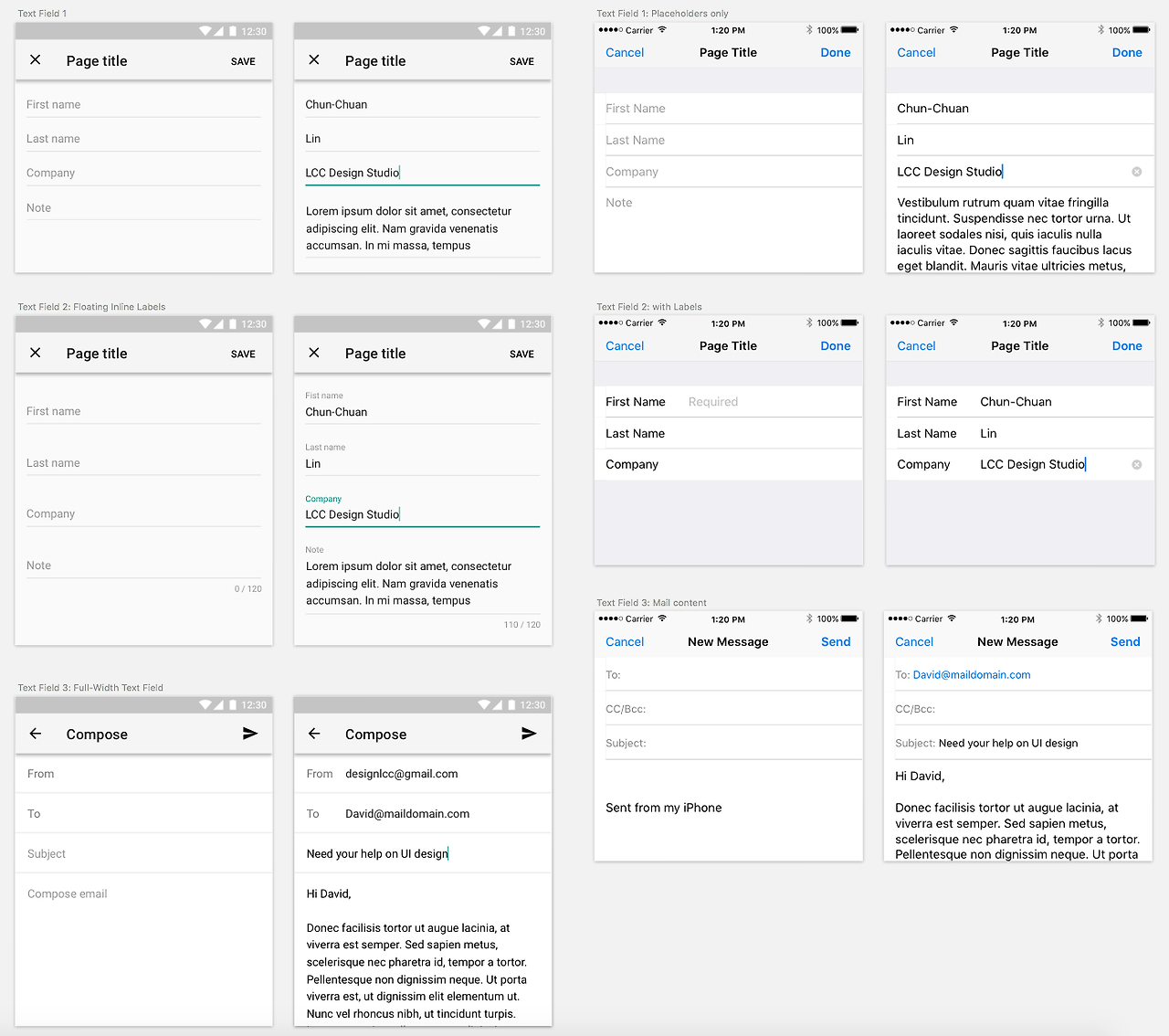1169x1036 pixels.
Task: Tap send arrow on empty Compose screen
Action: coord(250,734)
